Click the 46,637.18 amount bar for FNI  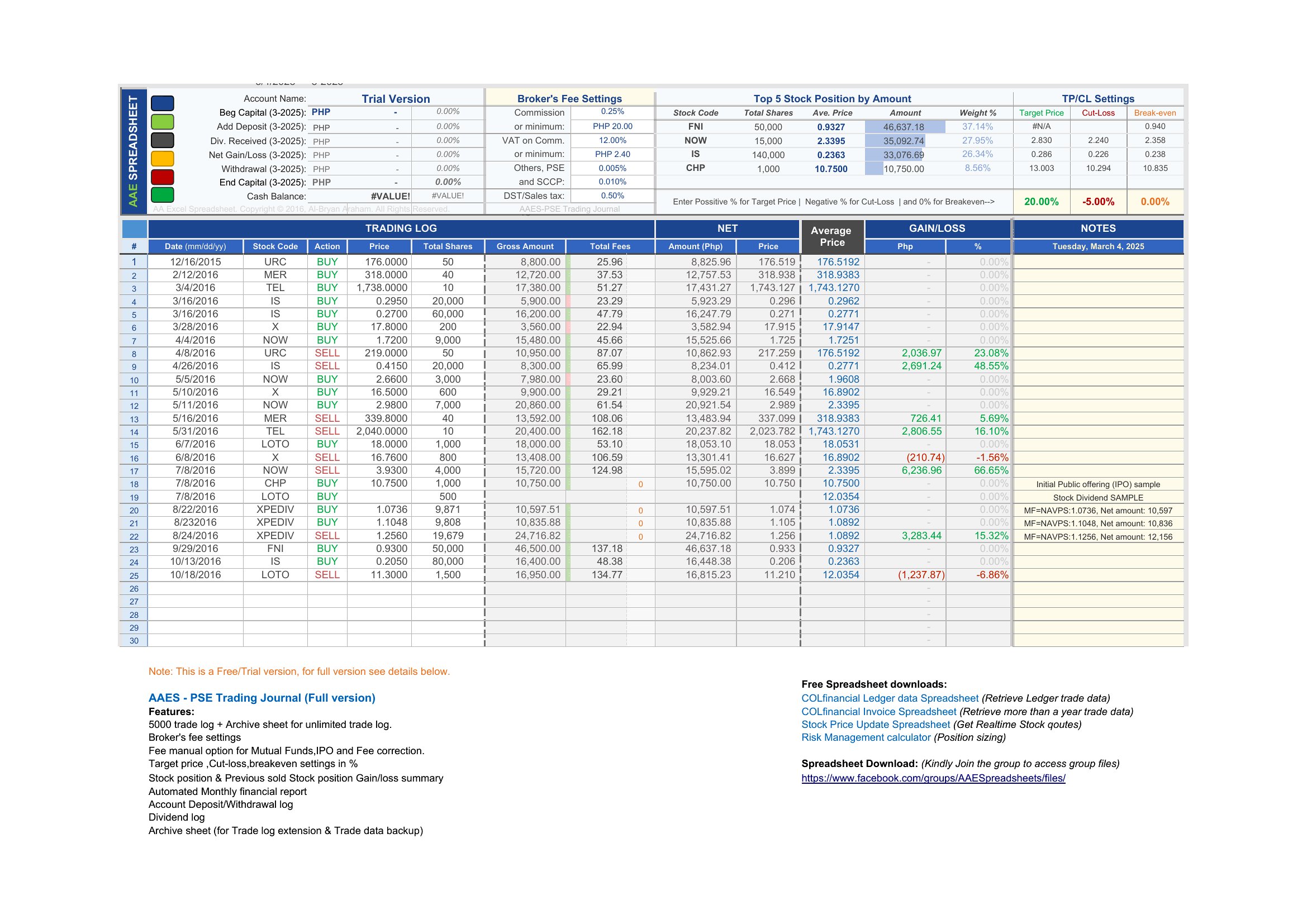coord(904,127)
